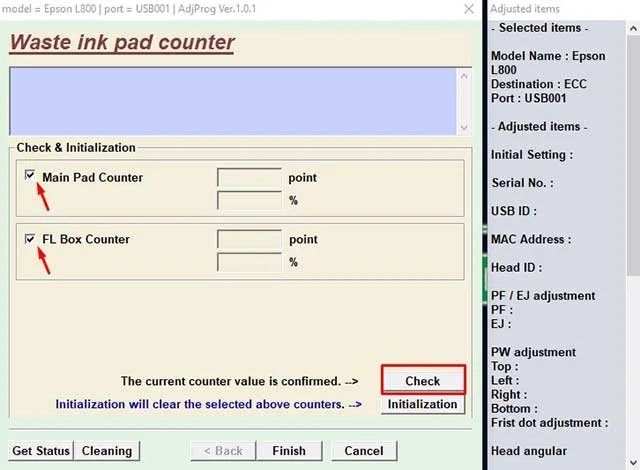This screenshot has width=640, height=470.
Task: Toggle the Main Pad Counter checkbox
Action: pos(30,176)
